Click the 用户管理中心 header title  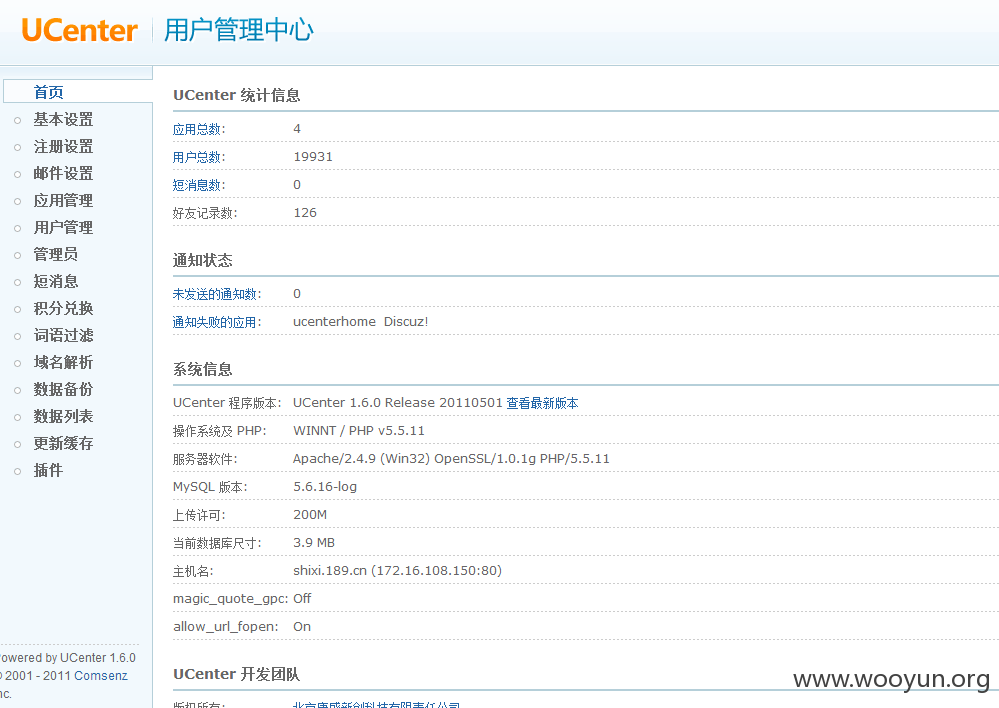(x=238, y=30)
